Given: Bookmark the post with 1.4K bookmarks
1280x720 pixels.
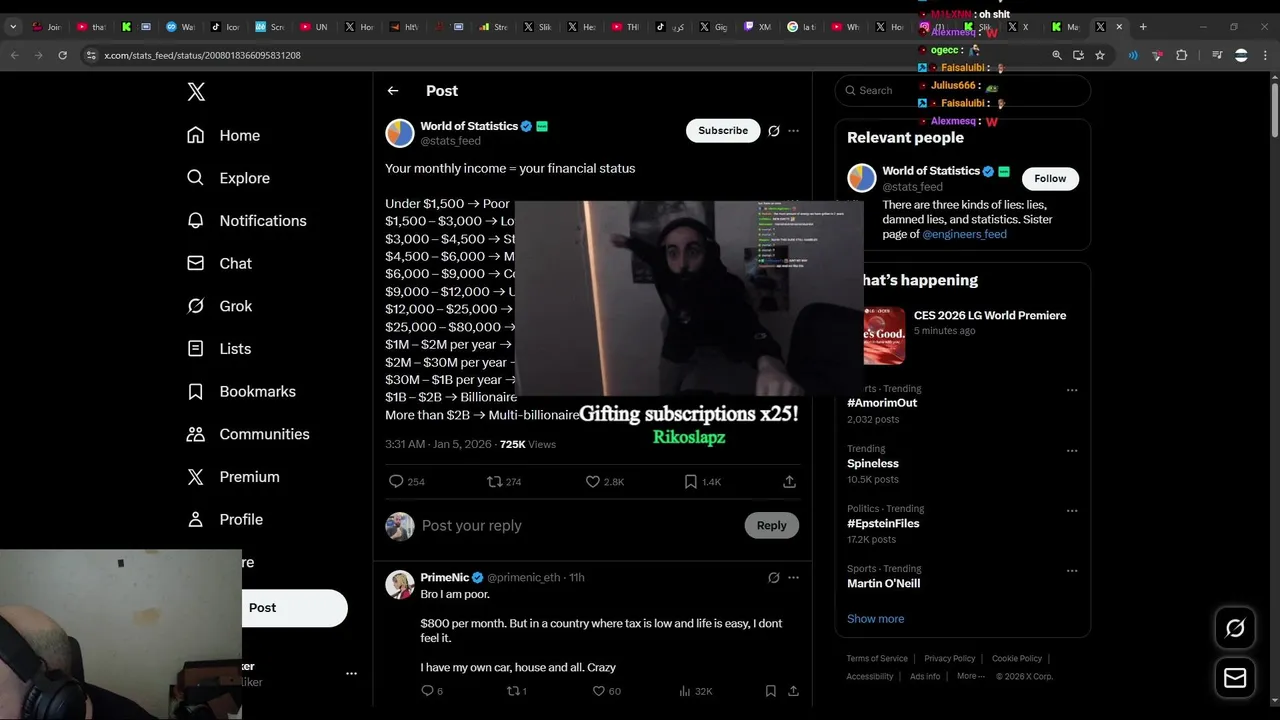Looking at the screenshot, I should pyautogui.click(x=690, y=482).
